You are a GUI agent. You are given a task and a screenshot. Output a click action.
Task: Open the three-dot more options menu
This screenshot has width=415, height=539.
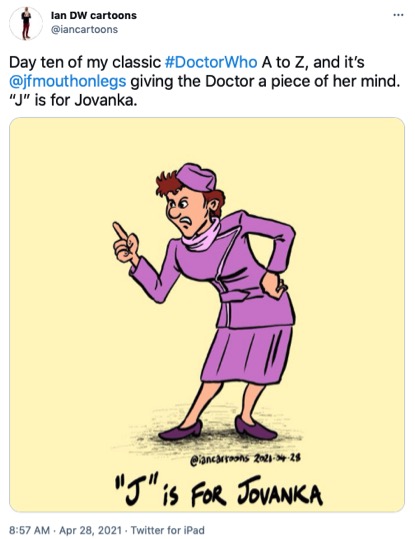[x=398, y=15]
